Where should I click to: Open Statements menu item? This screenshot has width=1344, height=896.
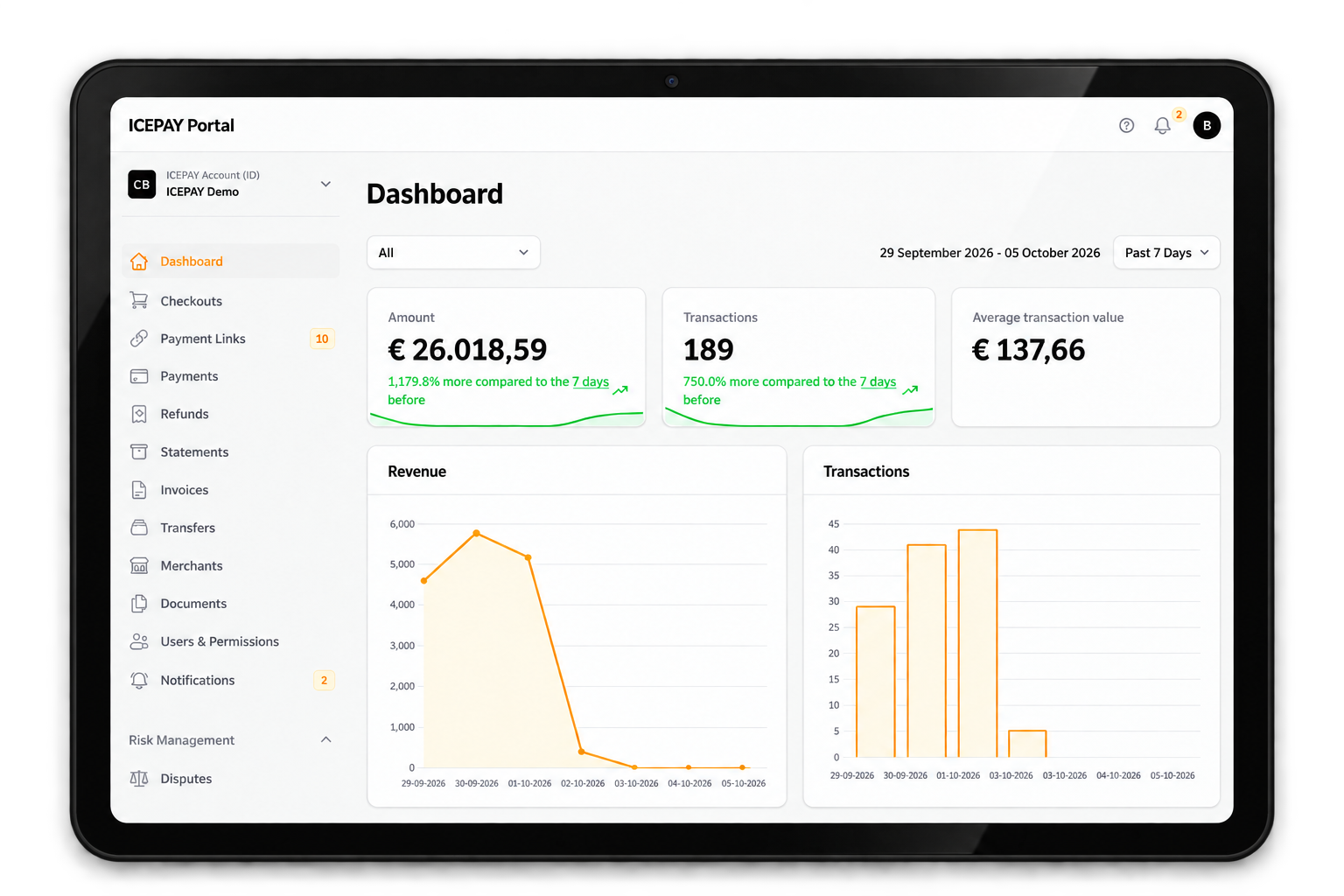click(x=231, y=452)
